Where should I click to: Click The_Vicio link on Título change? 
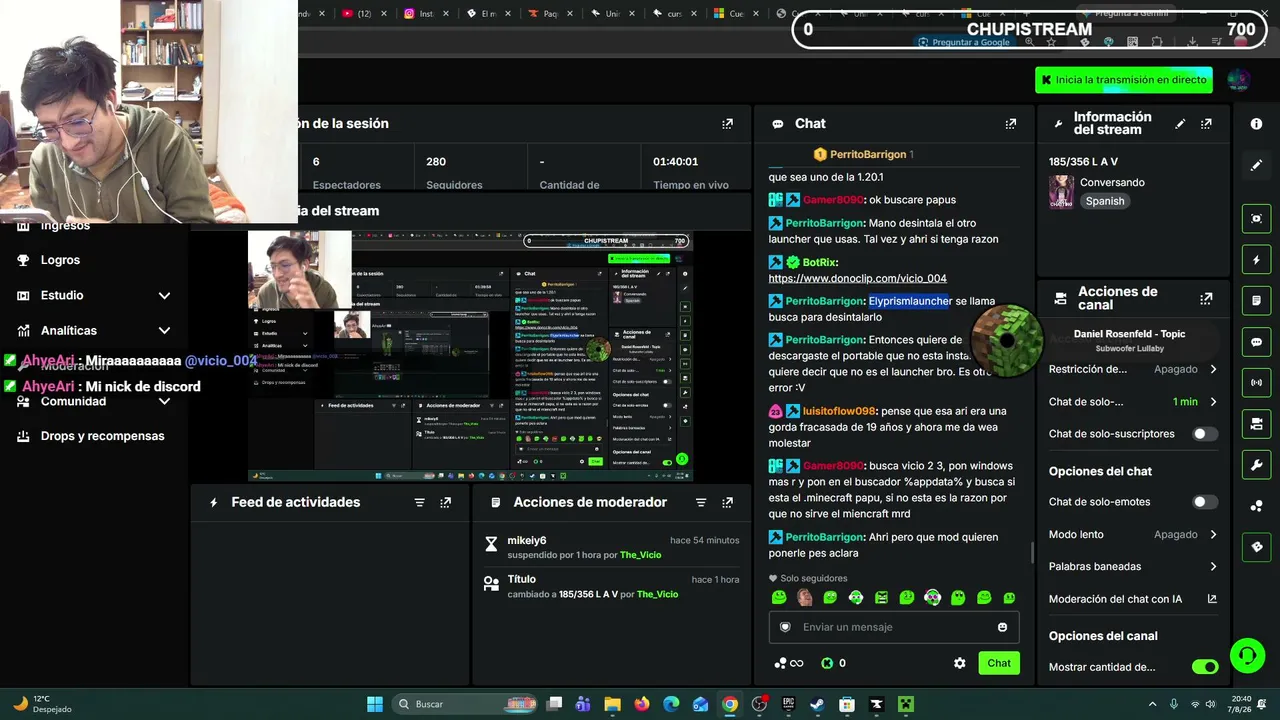click(x=657, y=594)
